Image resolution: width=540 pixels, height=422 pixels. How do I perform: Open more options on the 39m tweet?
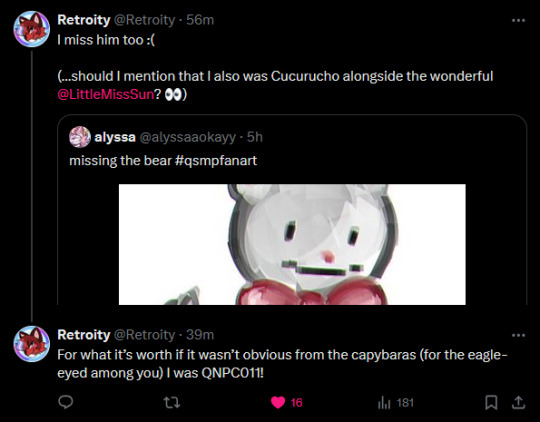[x=518, y=335]
